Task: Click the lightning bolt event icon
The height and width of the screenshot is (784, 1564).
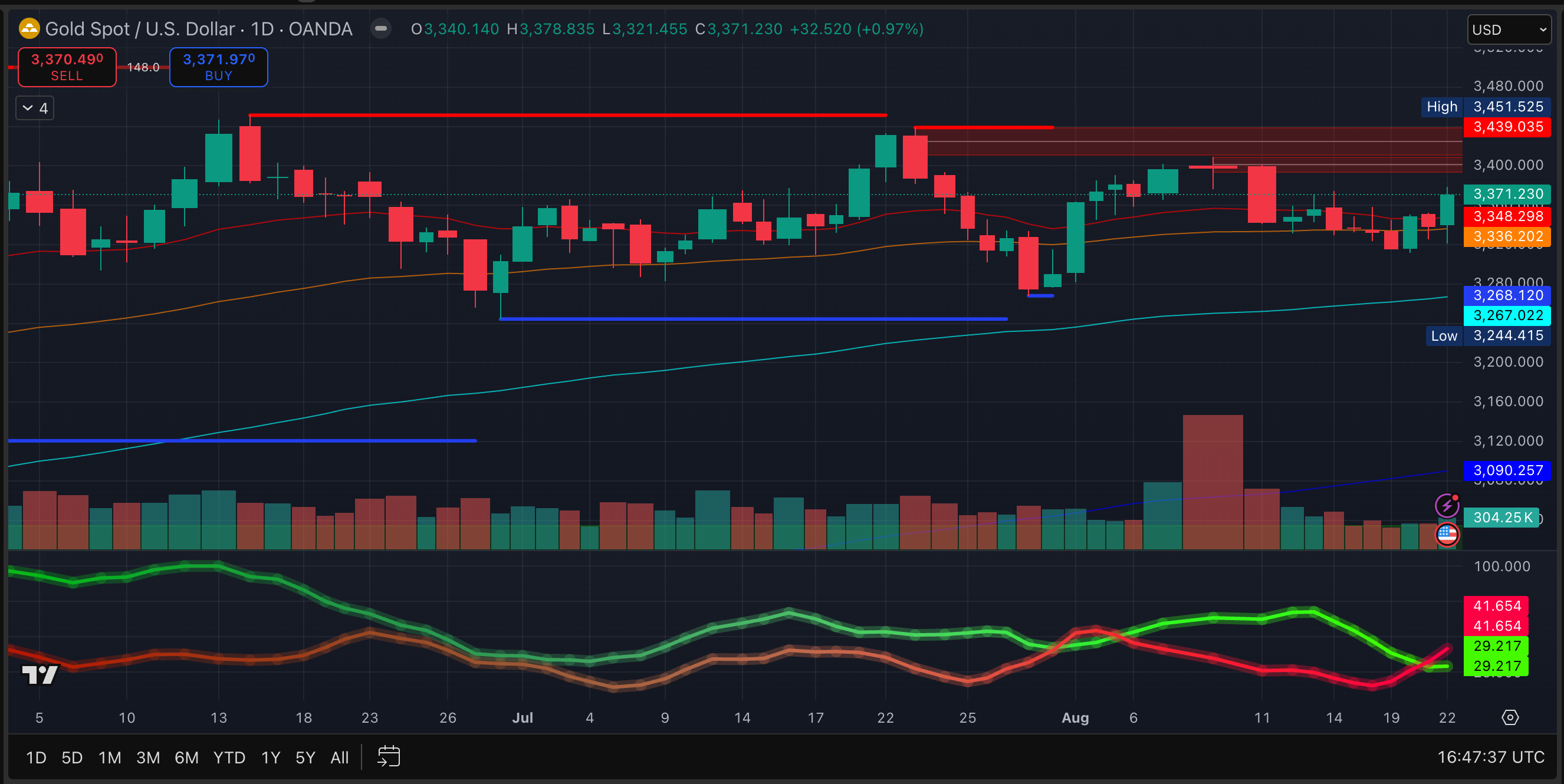Action: pos(1446,505)
